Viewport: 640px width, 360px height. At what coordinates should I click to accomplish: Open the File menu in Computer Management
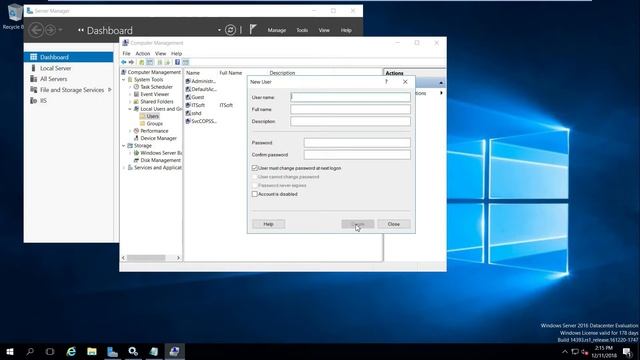point(127,53)
